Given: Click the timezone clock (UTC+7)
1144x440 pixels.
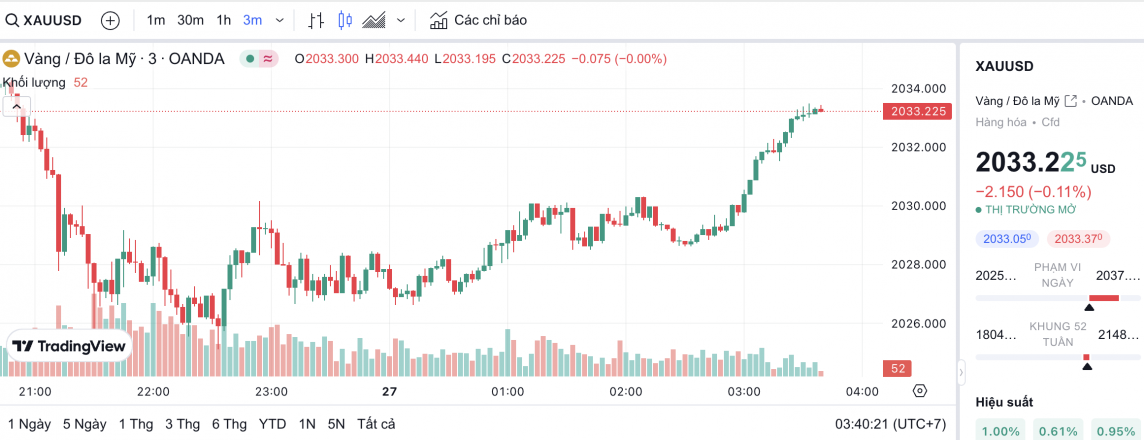Looking at the screenshot, I should point(890,424).
